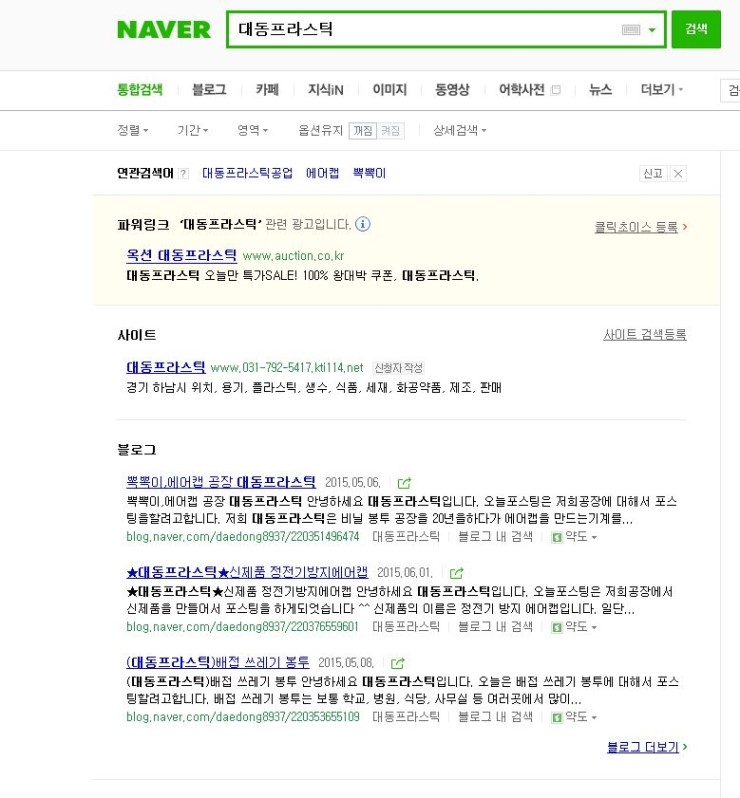Image resolution: width=740 pixels, height=798 pixels.
Task: Expand the 더보기 menu
Action: 661,90
